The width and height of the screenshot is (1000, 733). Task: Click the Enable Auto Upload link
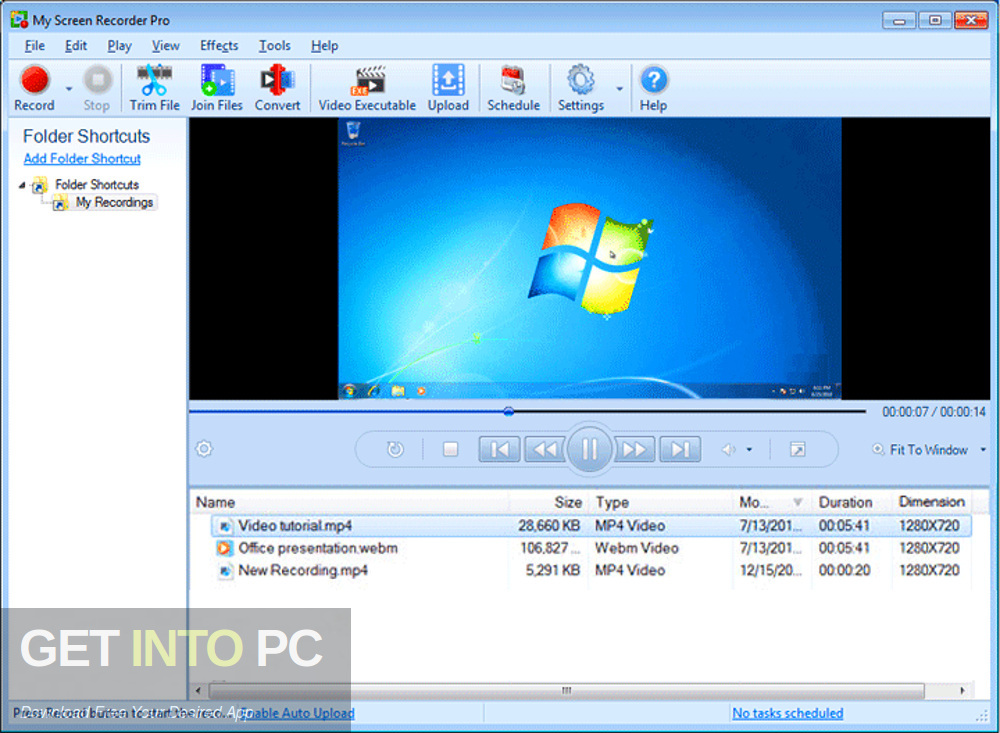click(x=297, y=713)
